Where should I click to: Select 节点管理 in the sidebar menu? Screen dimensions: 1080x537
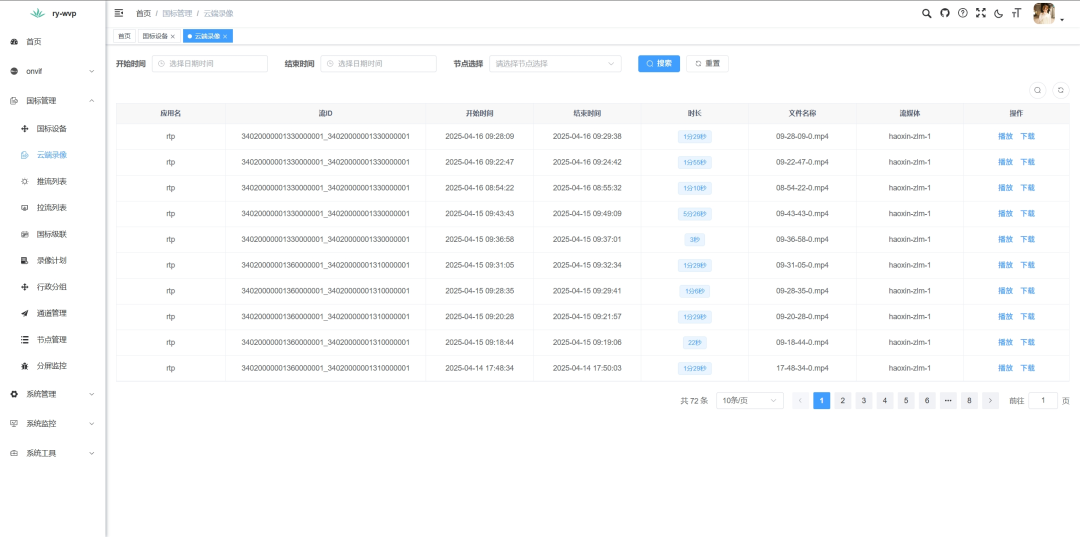(51, 339)
